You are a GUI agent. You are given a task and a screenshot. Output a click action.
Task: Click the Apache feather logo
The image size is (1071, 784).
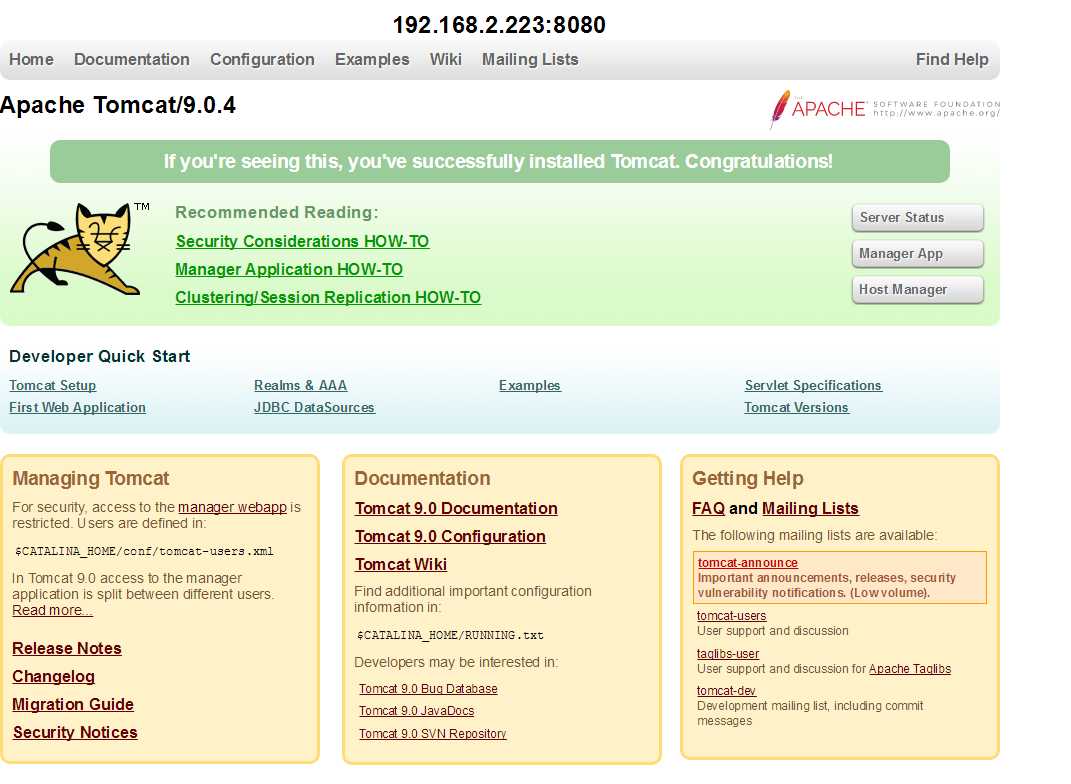click(x=885, y=109)
